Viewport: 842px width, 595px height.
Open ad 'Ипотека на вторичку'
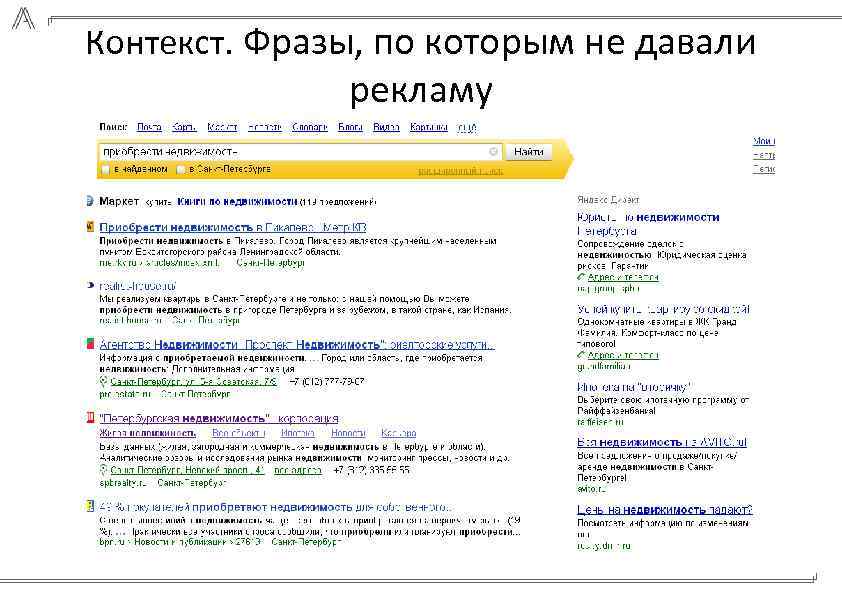[635, 387]
